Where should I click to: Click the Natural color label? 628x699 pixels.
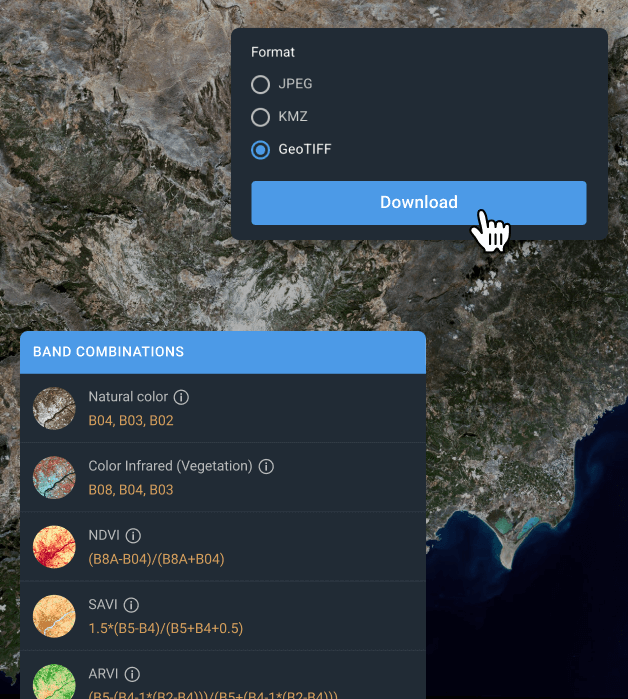tap(128, 397)
